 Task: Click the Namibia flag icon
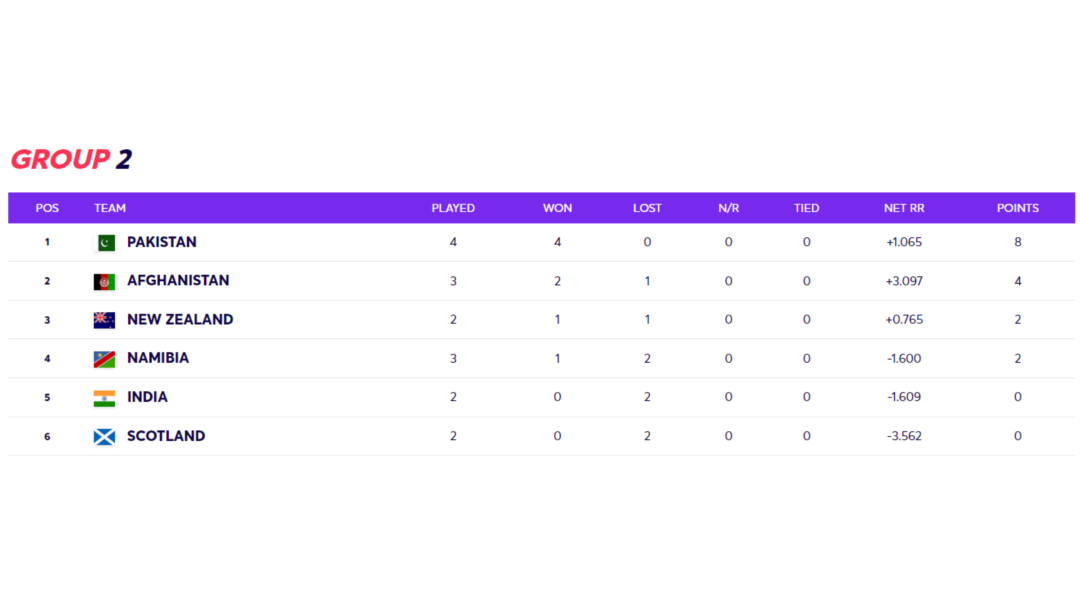point(104,359)
